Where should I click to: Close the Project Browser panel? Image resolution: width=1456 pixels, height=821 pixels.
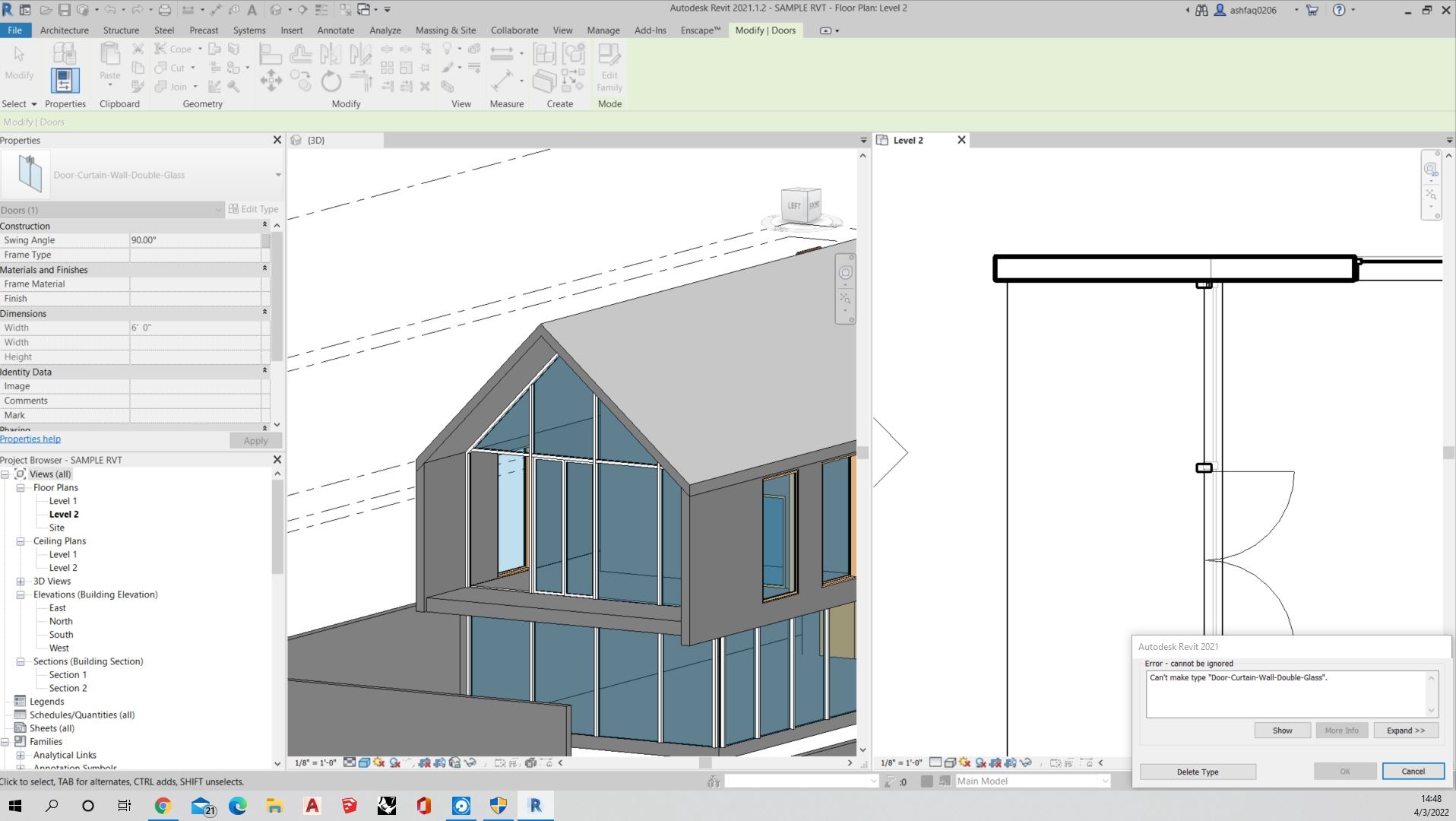coord(277,460)
